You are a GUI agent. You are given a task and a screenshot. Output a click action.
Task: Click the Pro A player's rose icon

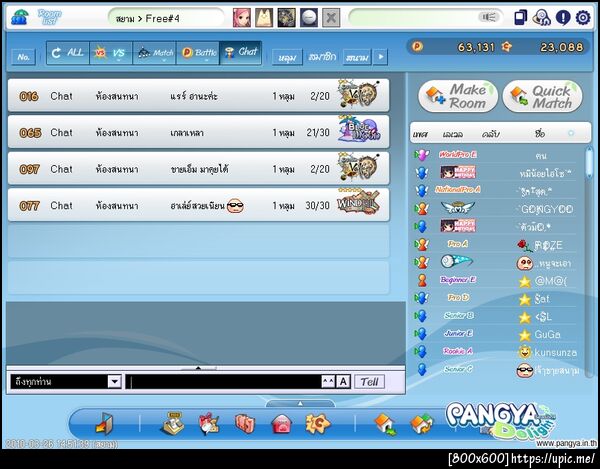click(x=525, y=245)
